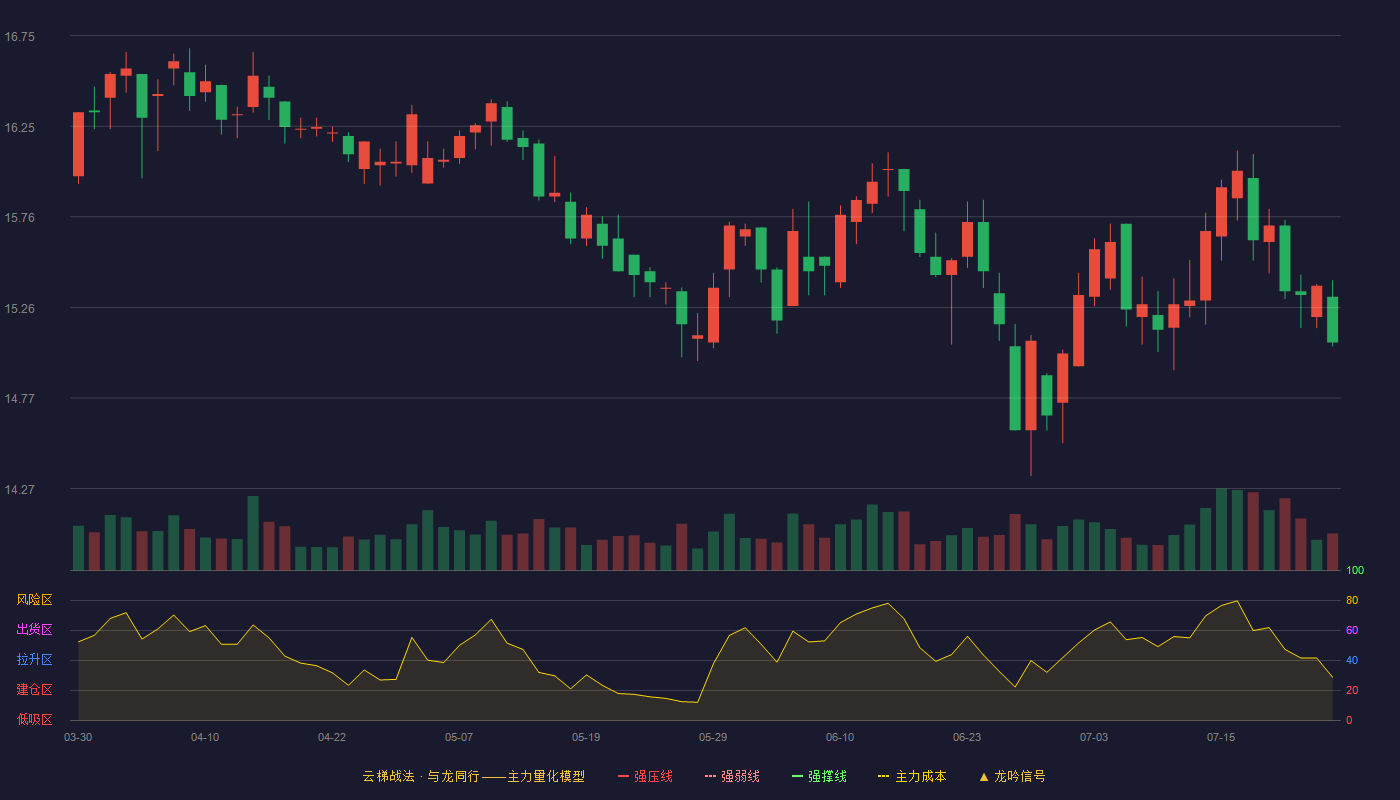Click the 云梯战法 主力量化模型 legend title
The image size is (1400, 800).
coord(473,776)
